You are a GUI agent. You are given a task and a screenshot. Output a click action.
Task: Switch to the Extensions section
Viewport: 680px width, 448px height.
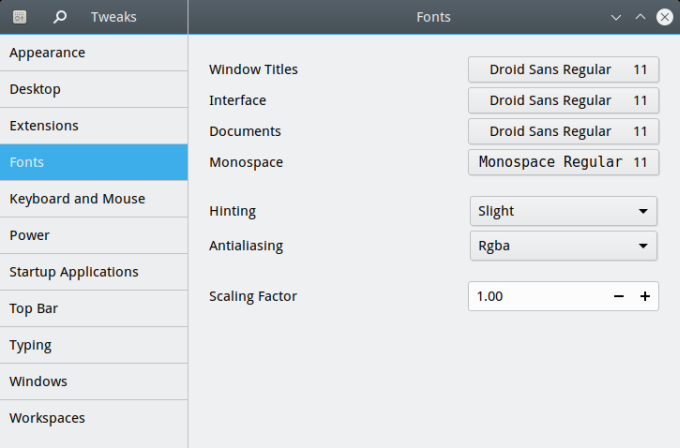[x=93, y=126]
